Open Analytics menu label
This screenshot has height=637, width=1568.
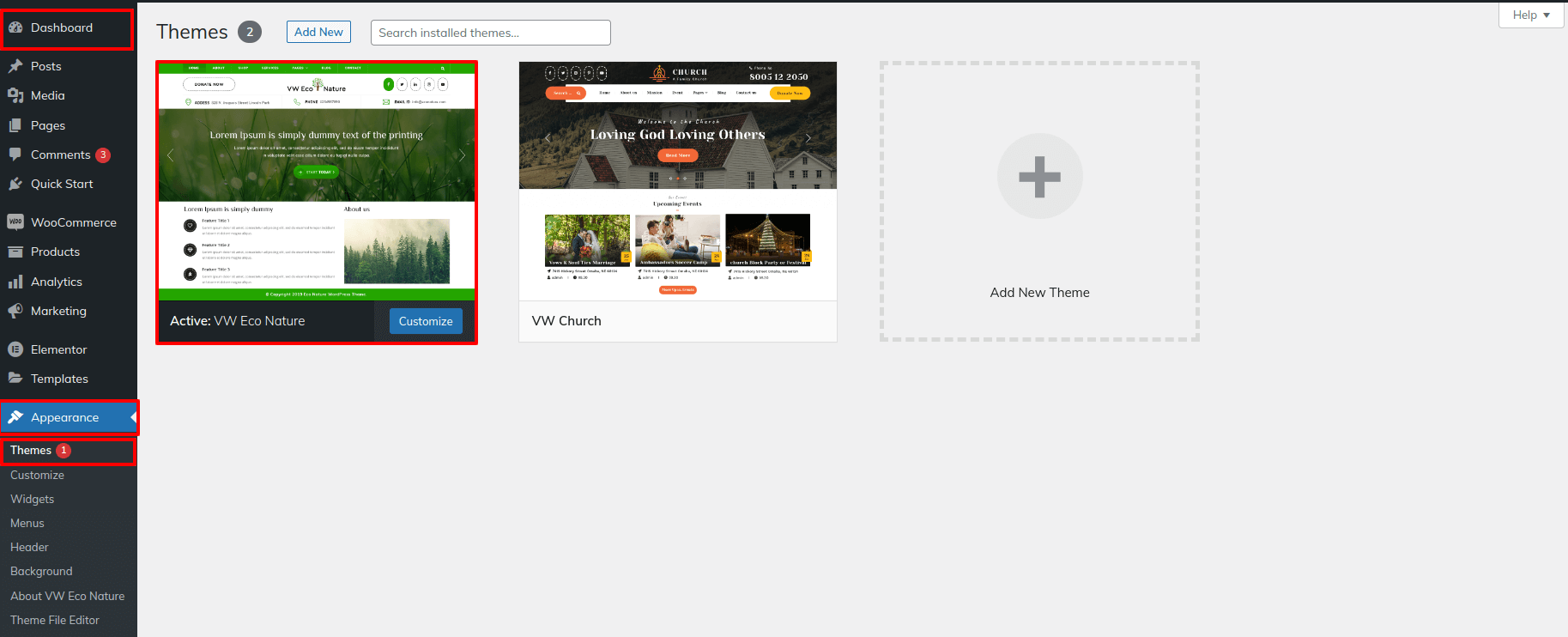57,282
